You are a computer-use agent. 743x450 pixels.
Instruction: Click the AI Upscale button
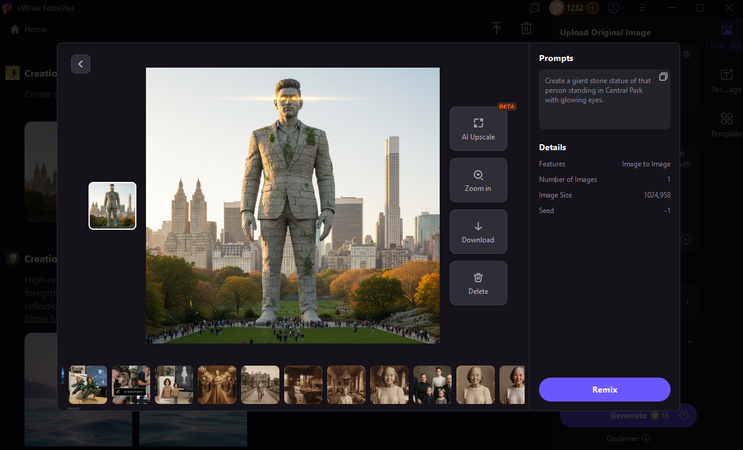tap(478, 129)
